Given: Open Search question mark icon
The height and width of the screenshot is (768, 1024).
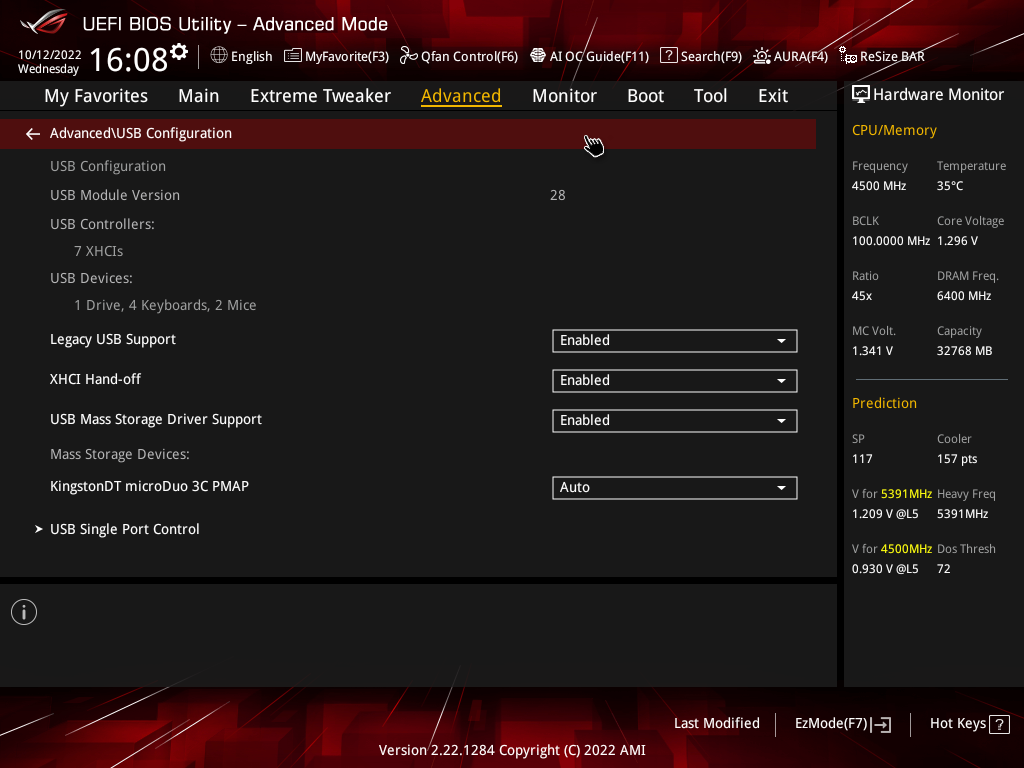Looking at the screenshot, I should (x=669, y=56).
